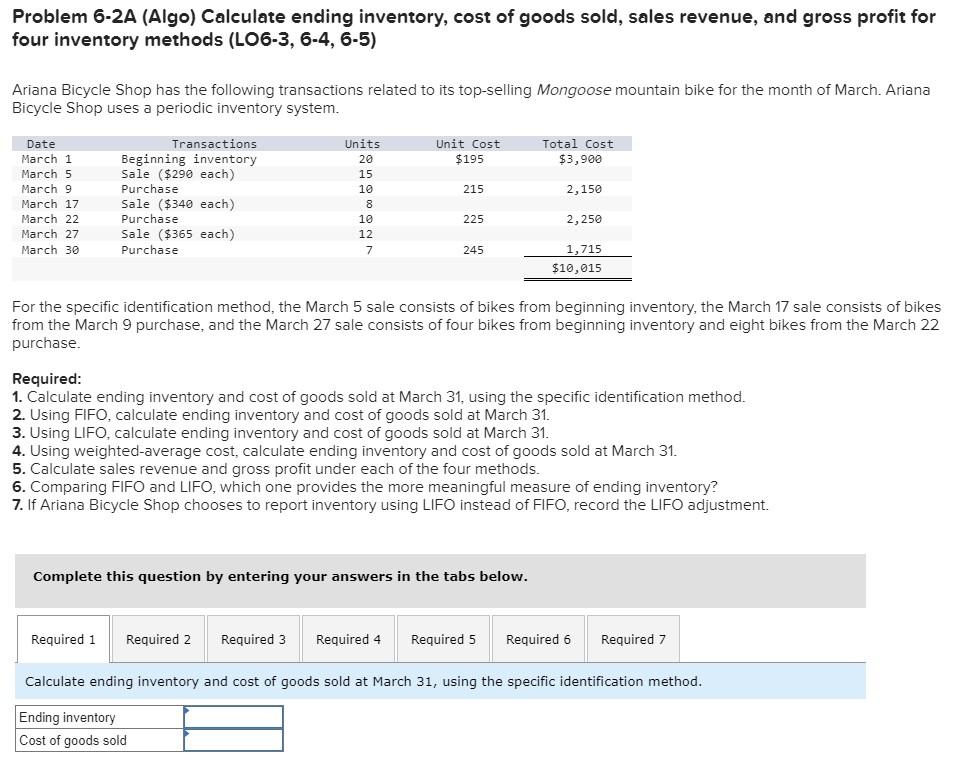Click the Total Cost column header
The image size is (957, 772).
coord(578,144)
